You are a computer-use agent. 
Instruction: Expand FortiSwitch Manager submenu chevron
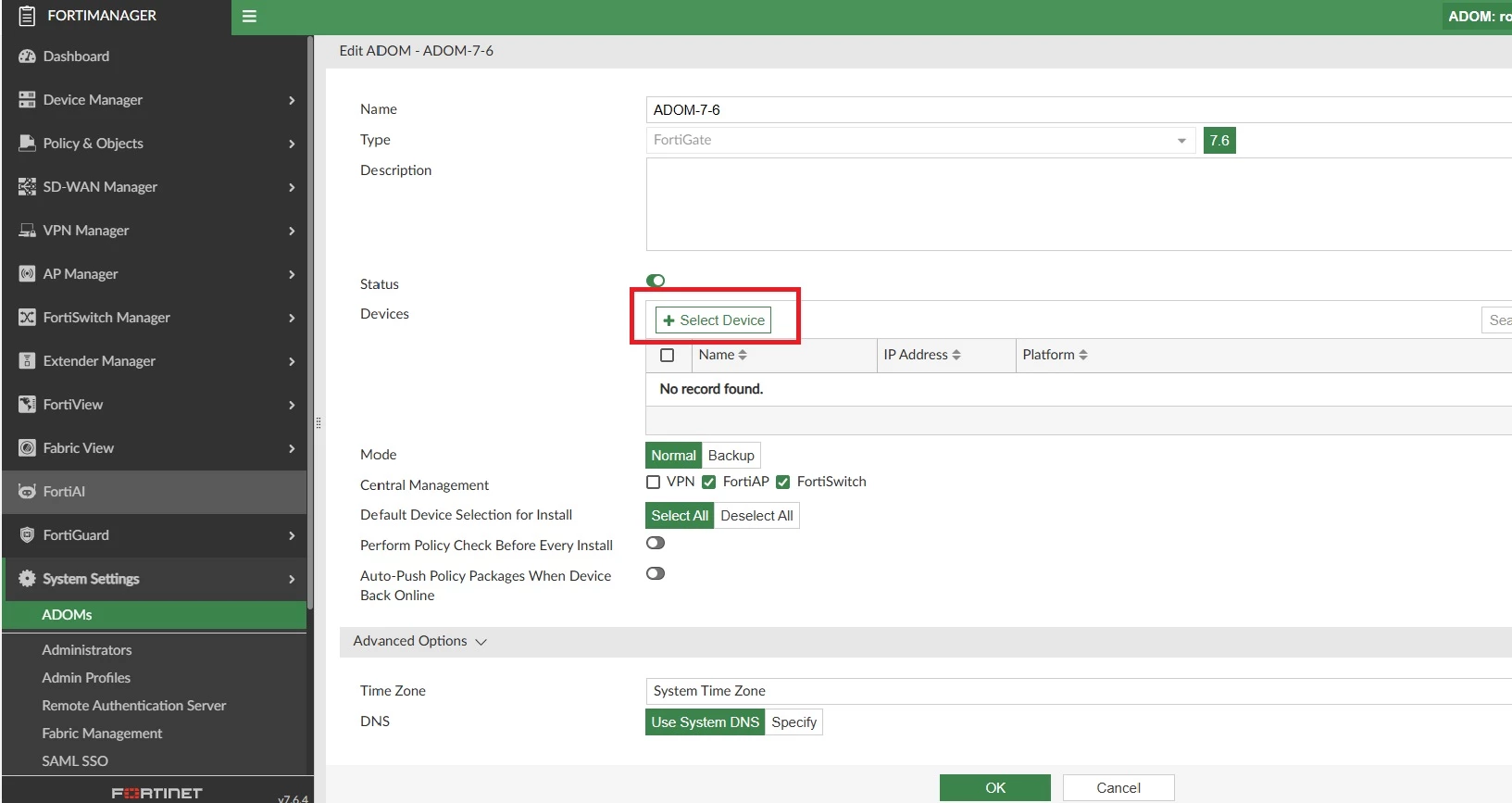point(292,318)
